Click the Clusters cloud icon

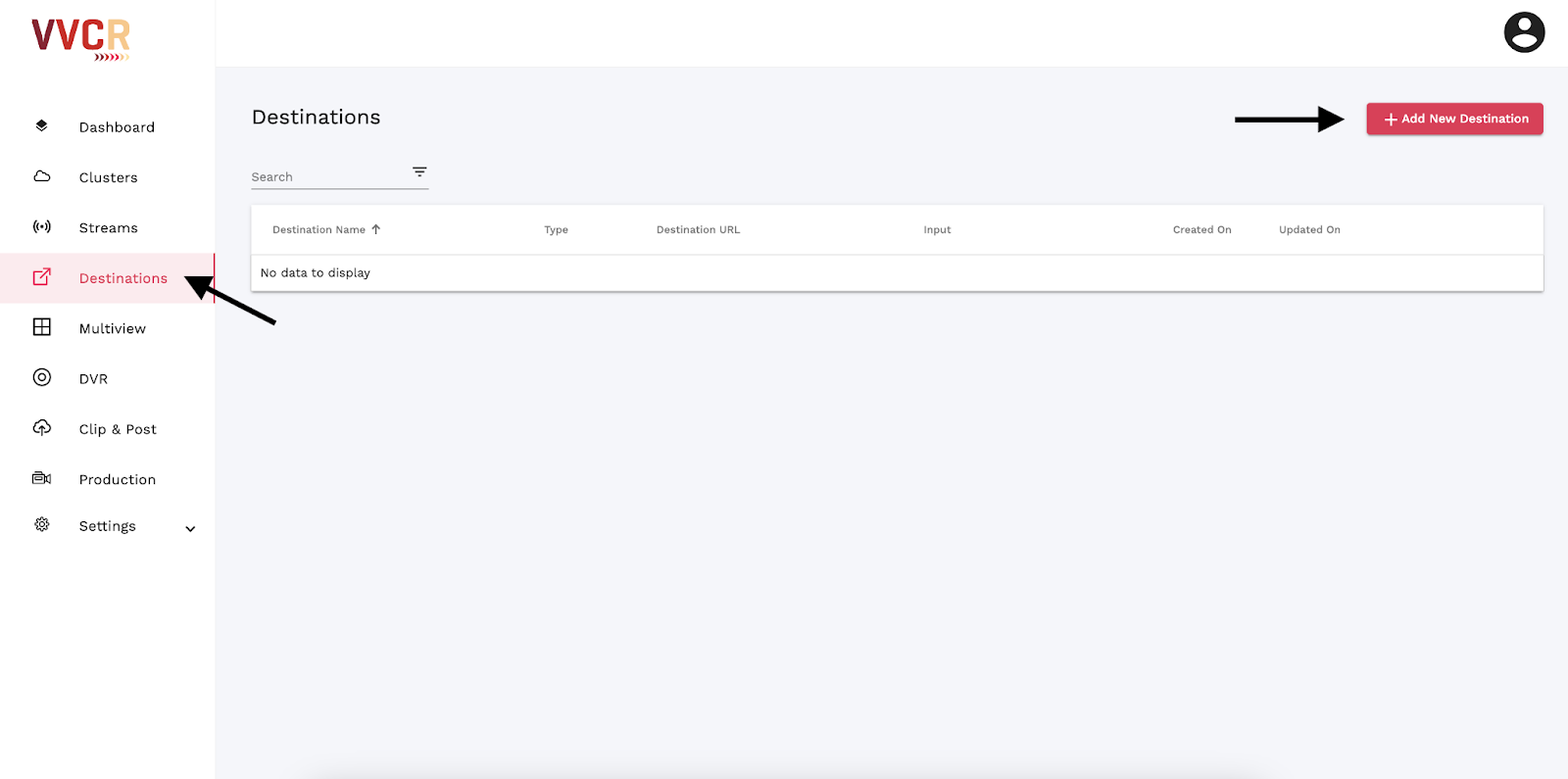pos(42,176)
